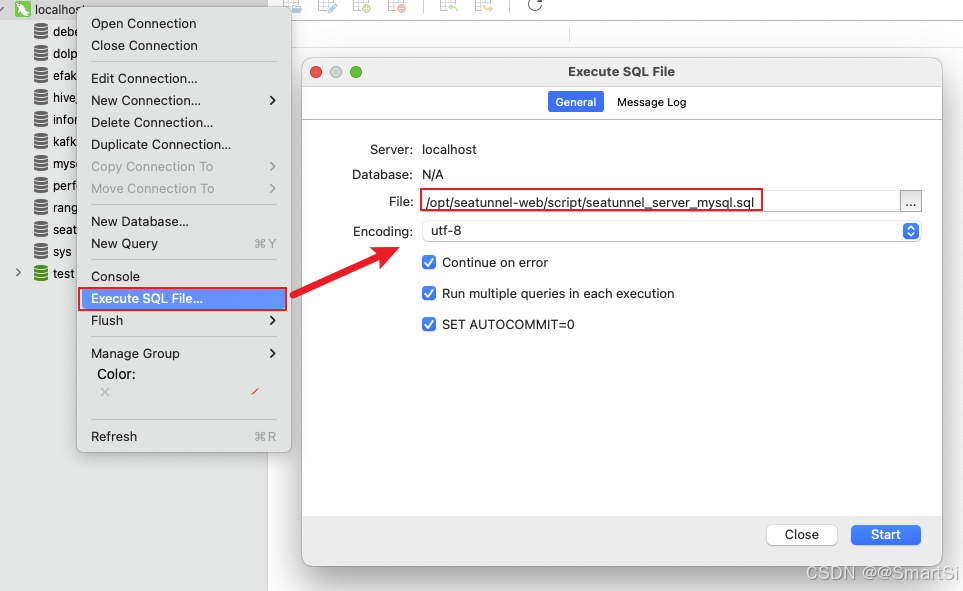The image size is (963, 591).
Task: Click the Open Table toolbar icon
Action: 292,6
